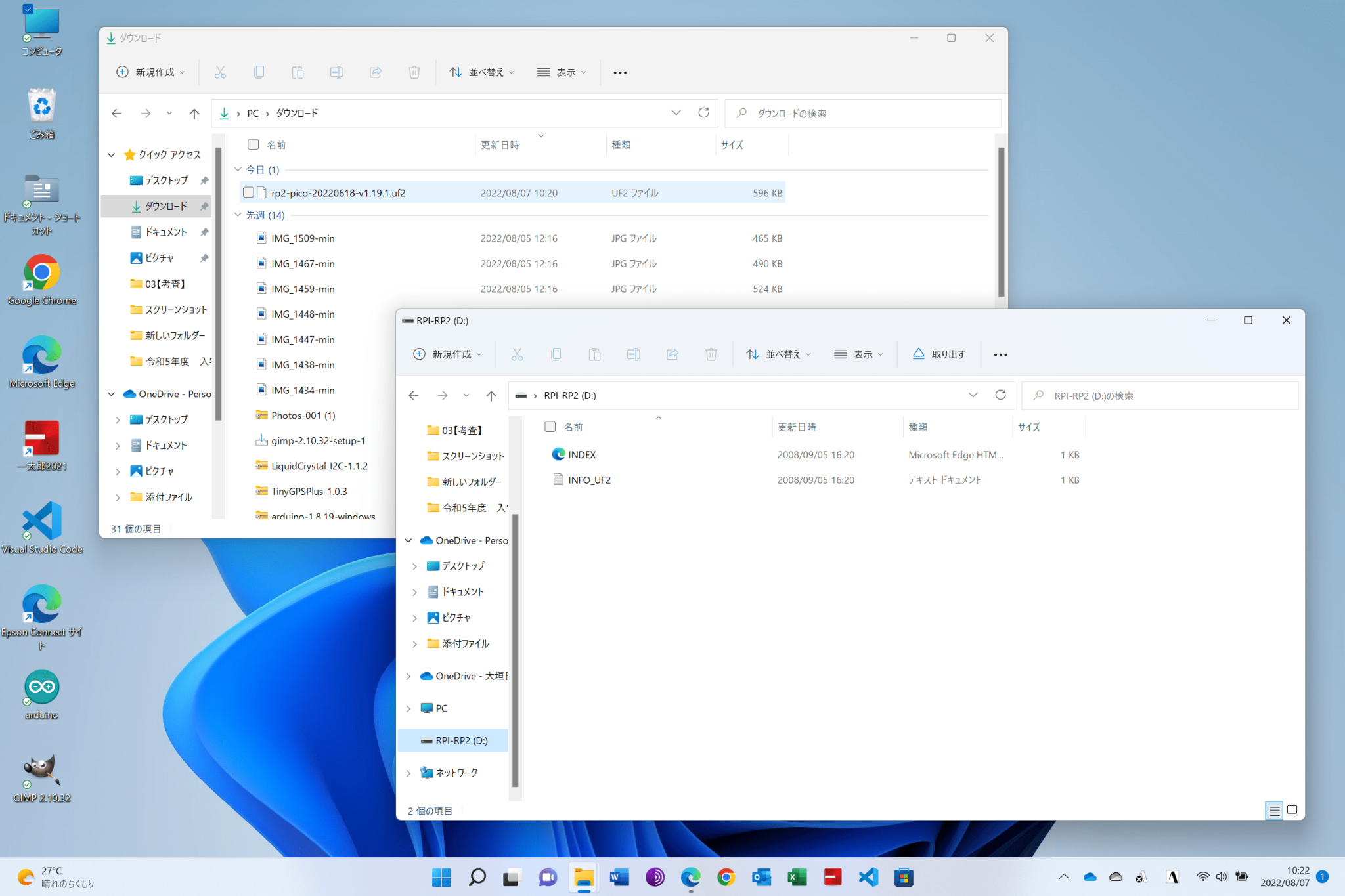Viewport: 1345px width, 896px height.
Task: Select the INFO_UF2 text file
Action: 589,480
